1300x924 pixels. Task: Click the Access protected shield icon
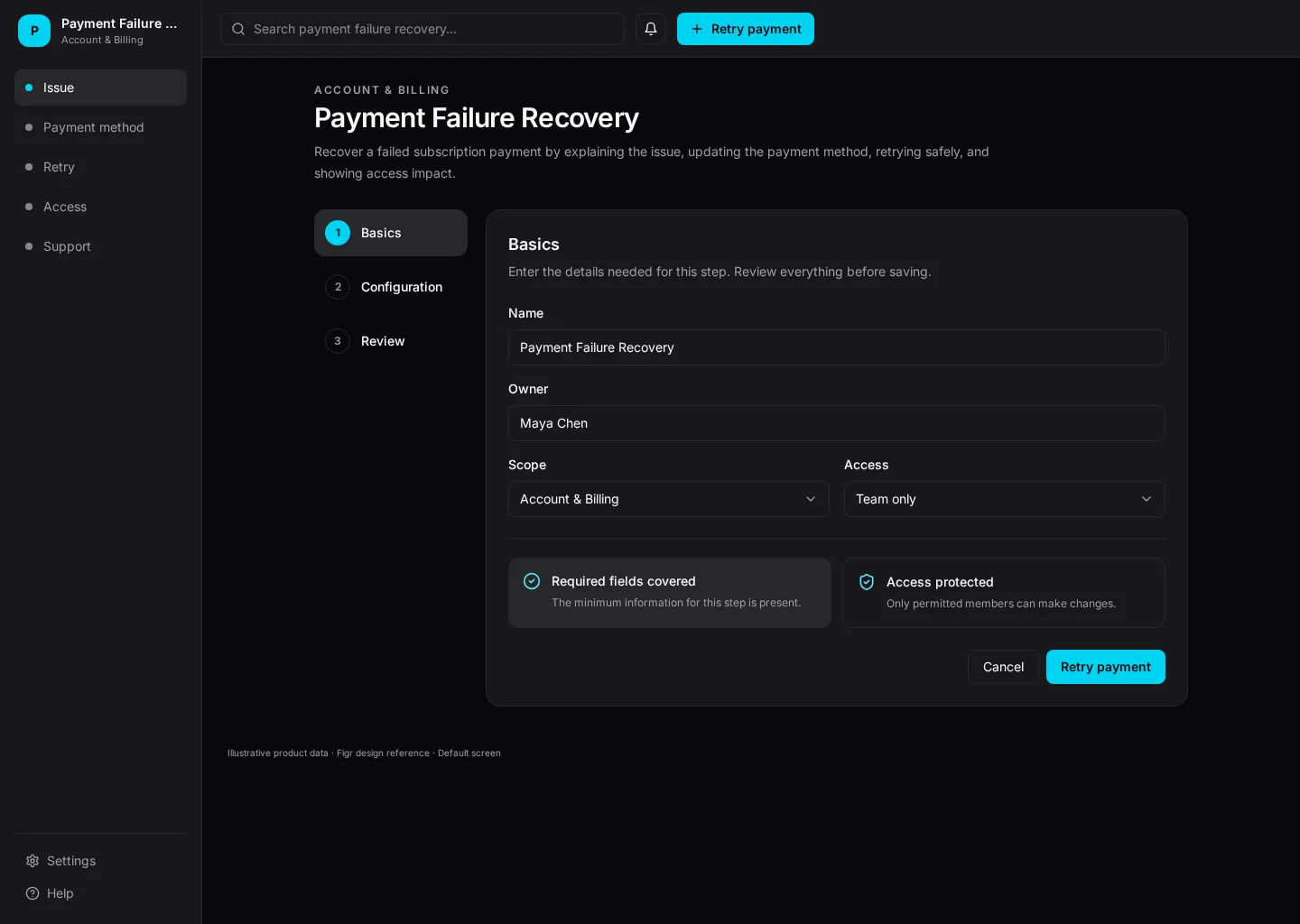pyautogui.click(x=867, y=582)
